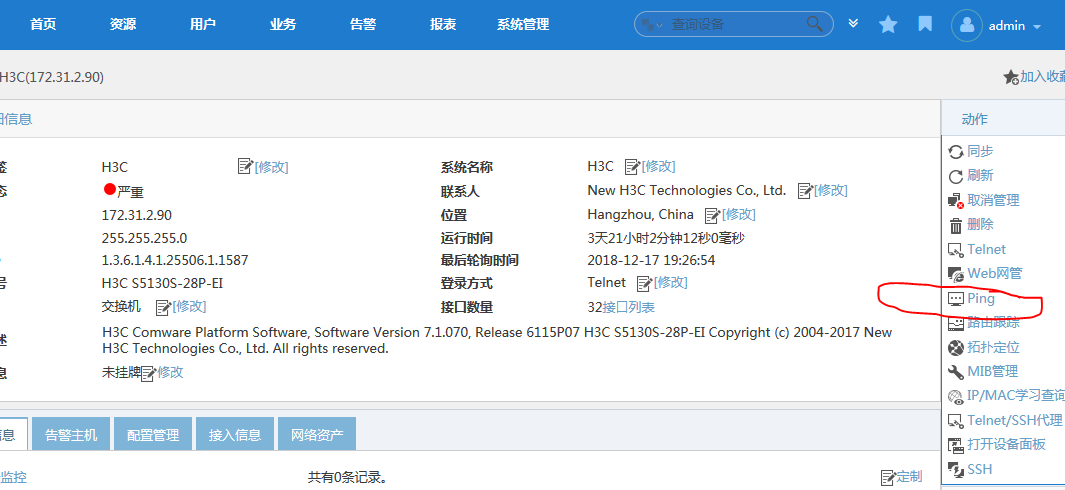Click the 取消管理 link
1065x490 pixels.
(993, 200)
